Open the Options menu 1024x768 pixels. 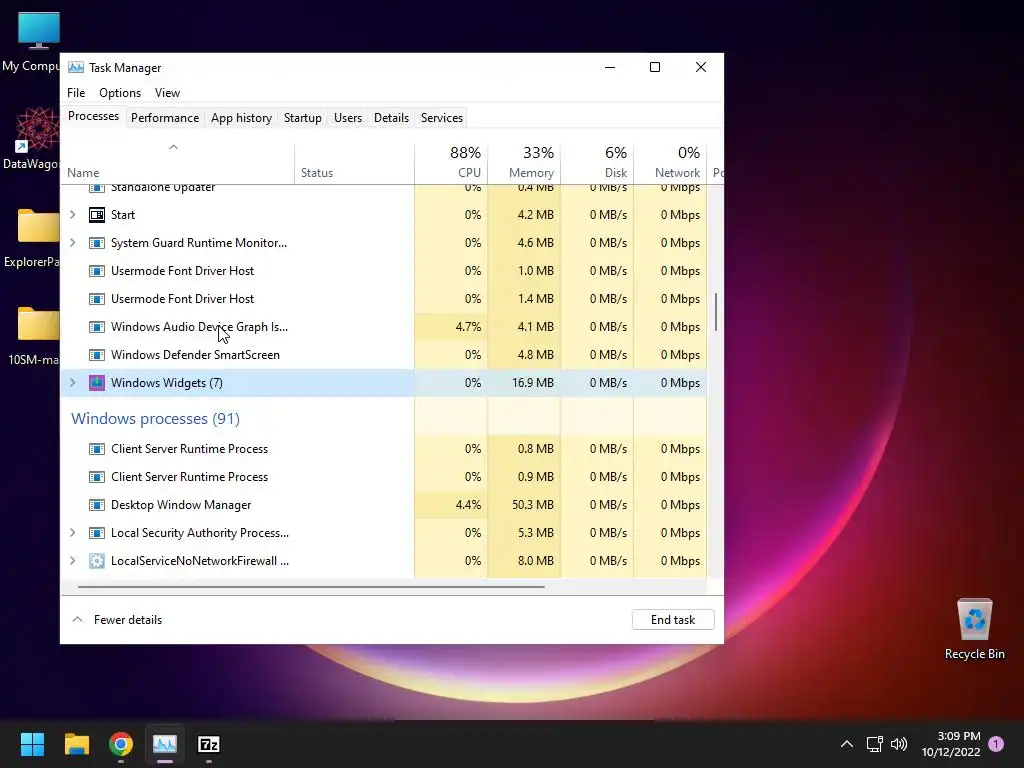120,93
